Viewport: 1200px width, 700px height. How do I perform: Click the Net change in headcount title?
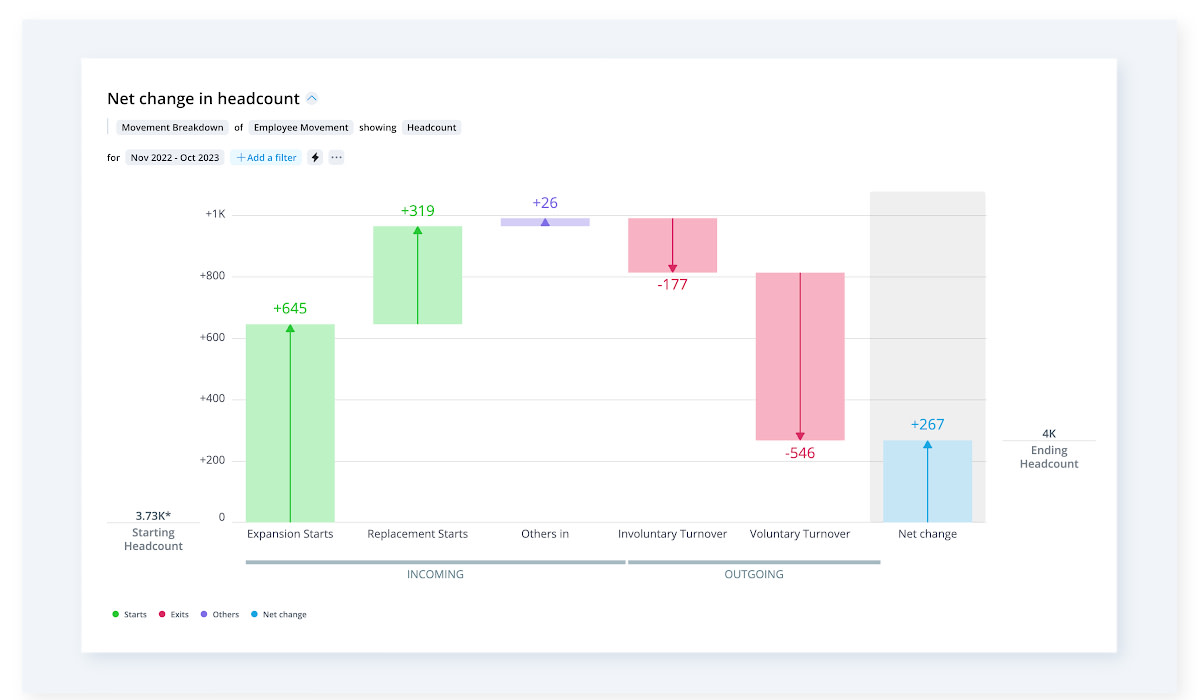(203, 99)
